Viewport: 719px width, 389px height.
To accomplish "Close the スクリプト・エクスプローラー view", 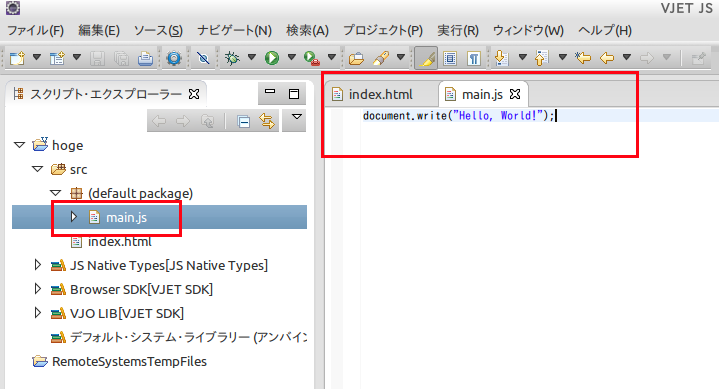I will coord(194,94).
